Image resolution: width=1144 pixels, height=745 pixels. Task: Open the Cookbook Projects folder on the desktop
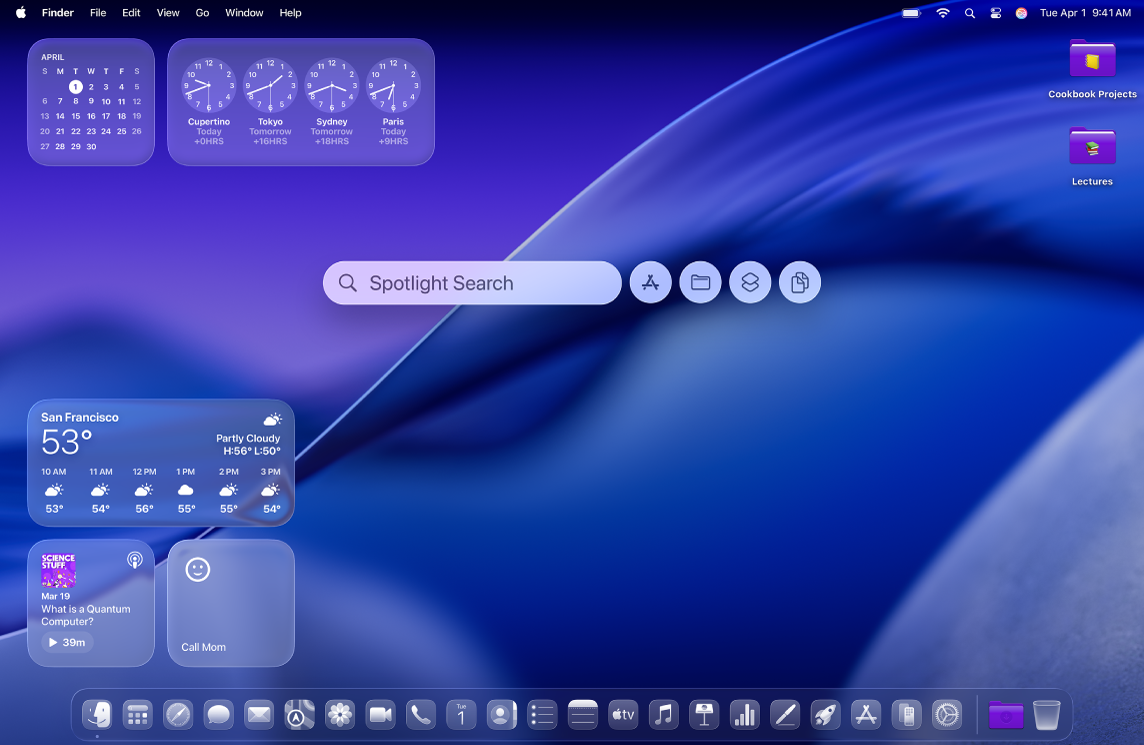tap(1092, 60)
